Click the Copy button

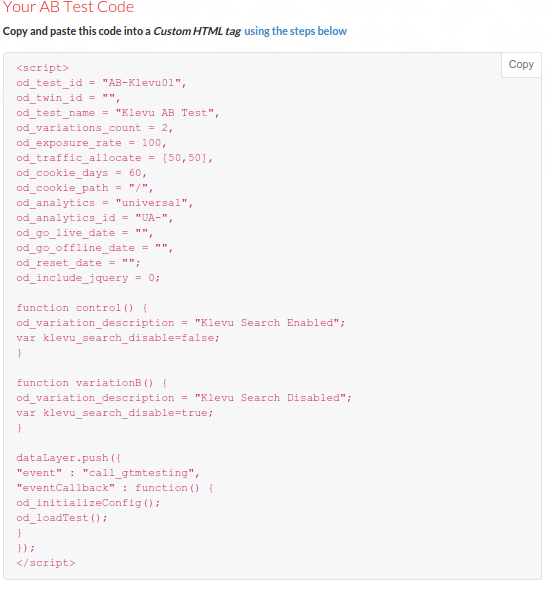point(521,65)
